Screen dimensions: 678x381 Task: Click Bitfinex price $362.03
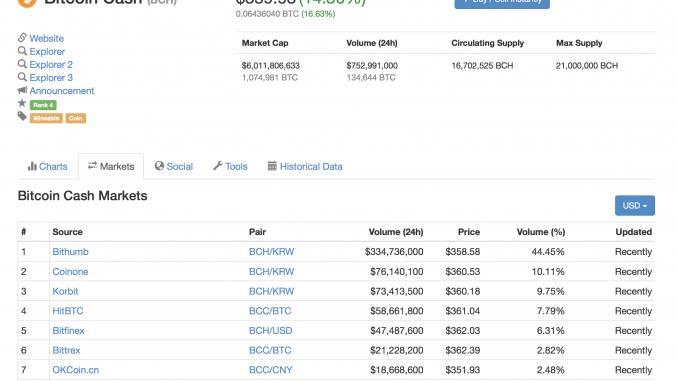tap(463, 330)
